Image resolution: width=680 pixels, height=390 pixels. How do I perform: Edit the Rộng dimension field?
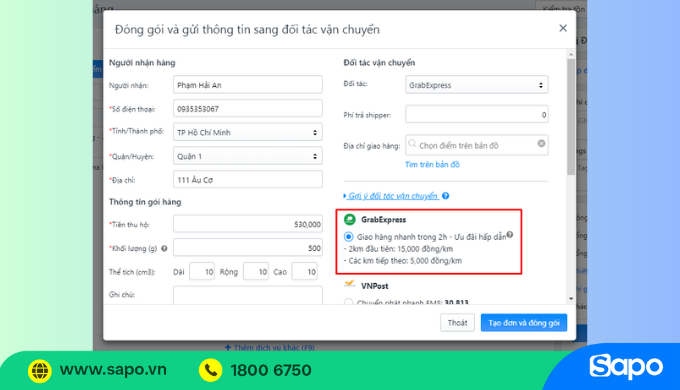256,272
